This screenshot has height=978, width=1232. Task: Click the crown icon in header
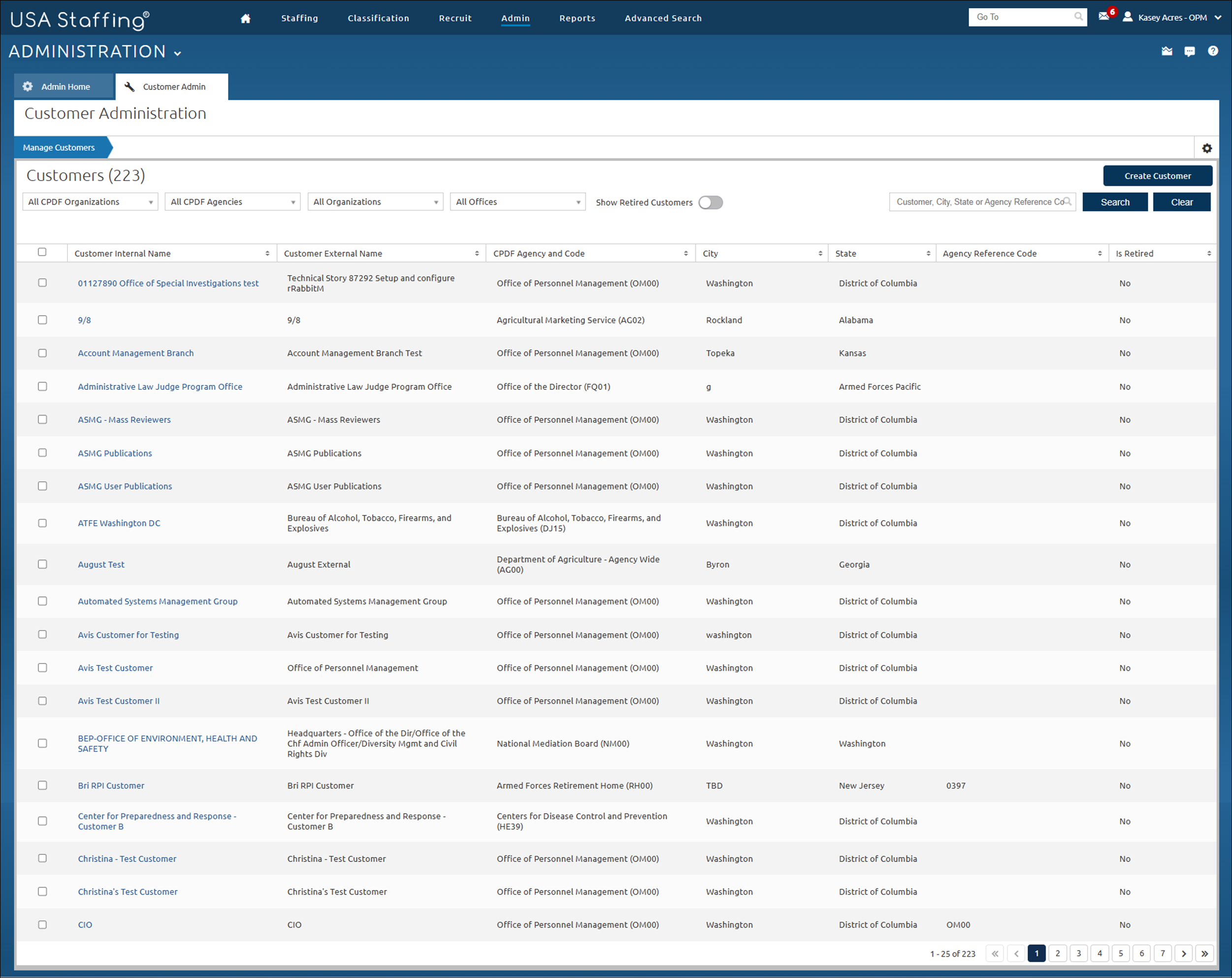(x=1167, y=51)
